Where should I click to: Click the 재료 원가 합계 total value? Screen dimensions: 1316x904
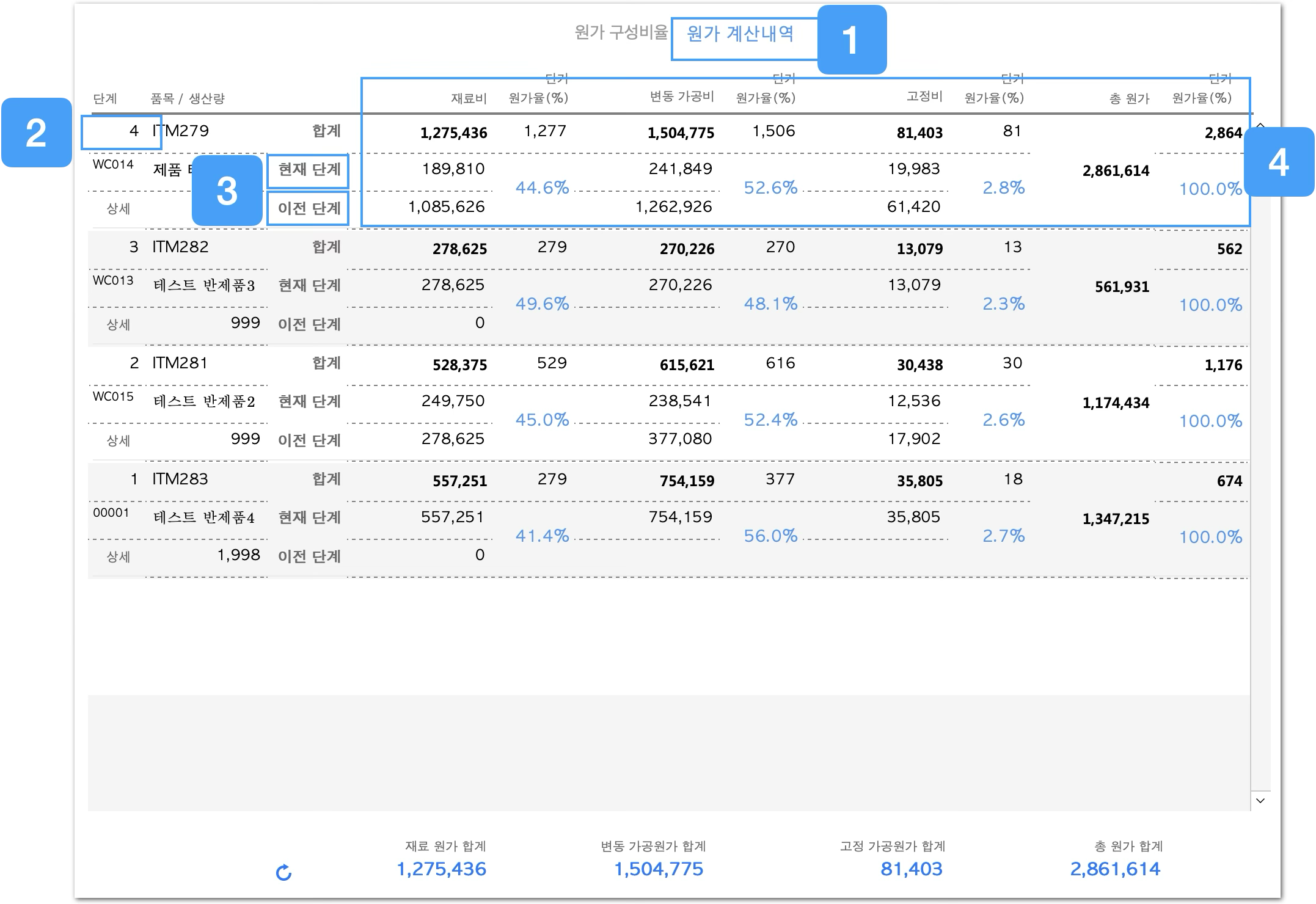[x=442, y=869]
